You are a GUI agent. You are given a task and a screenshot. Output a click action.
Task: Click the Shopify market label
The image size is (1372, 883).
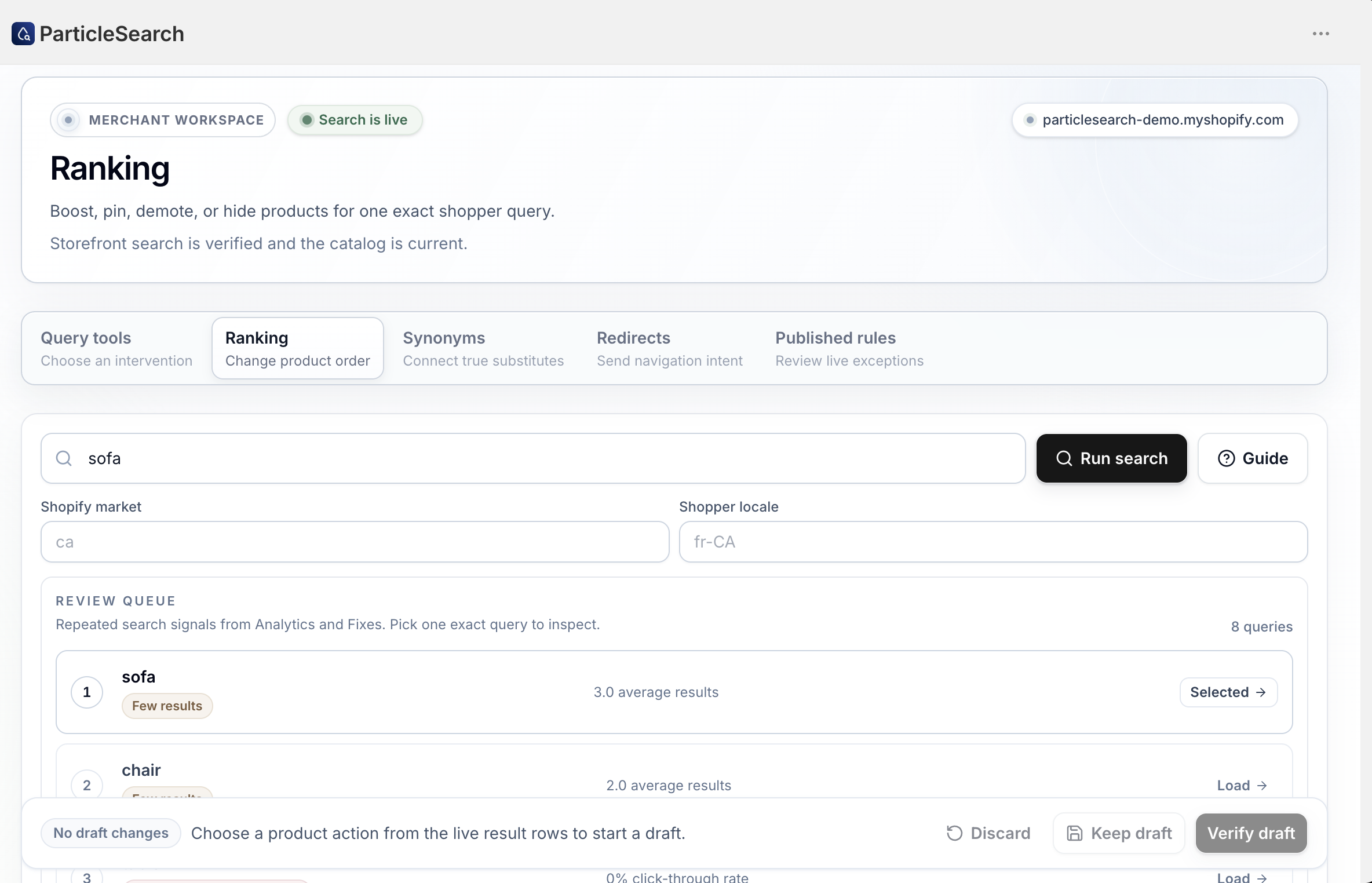tap(91, 507)
